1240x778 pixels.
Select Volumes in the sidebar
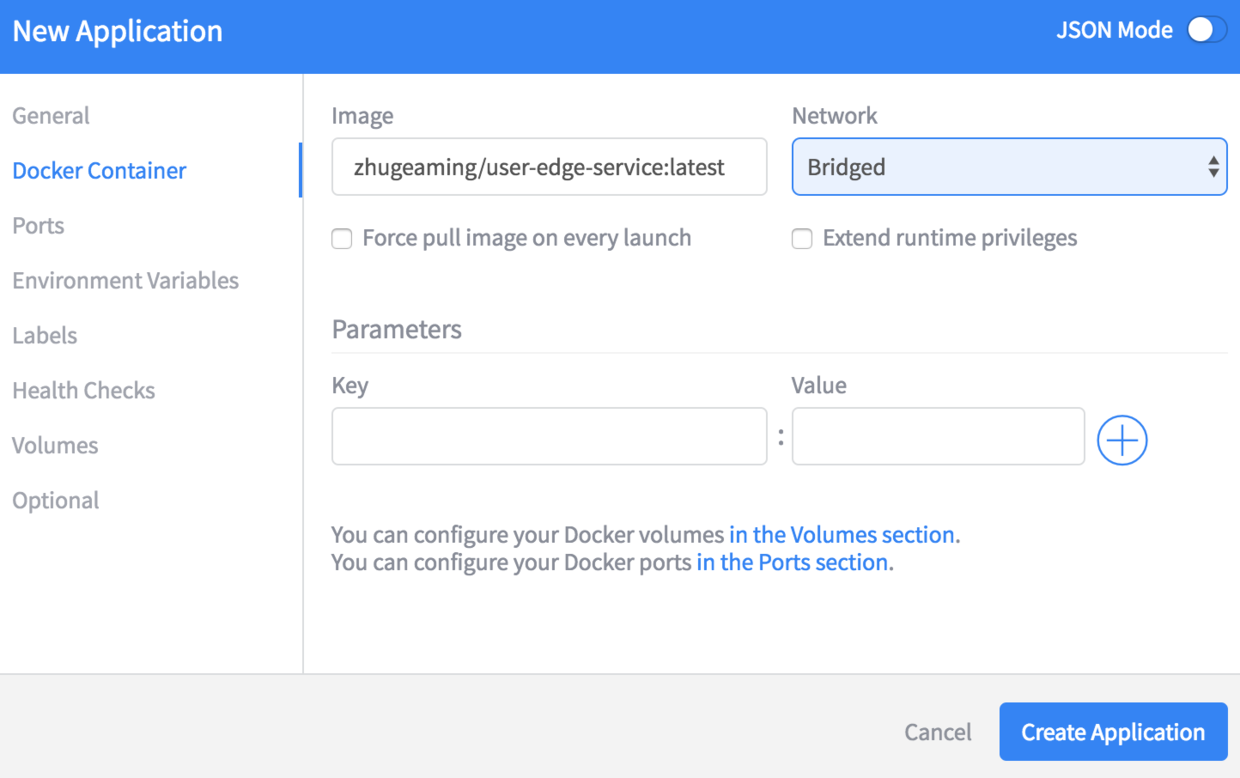pyautogui.click(x=55, y=446)
